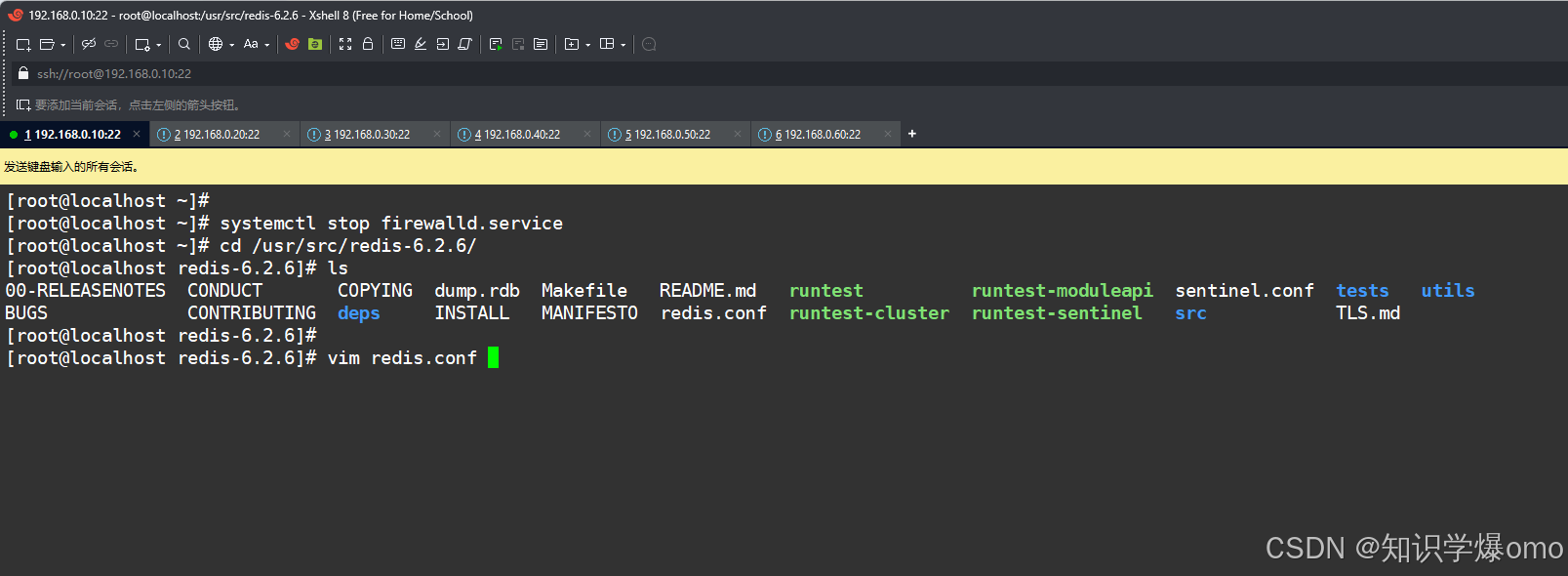Click the file transfer arrow icon
Viewport: 1568px width, 576px height.
point(443,44)
